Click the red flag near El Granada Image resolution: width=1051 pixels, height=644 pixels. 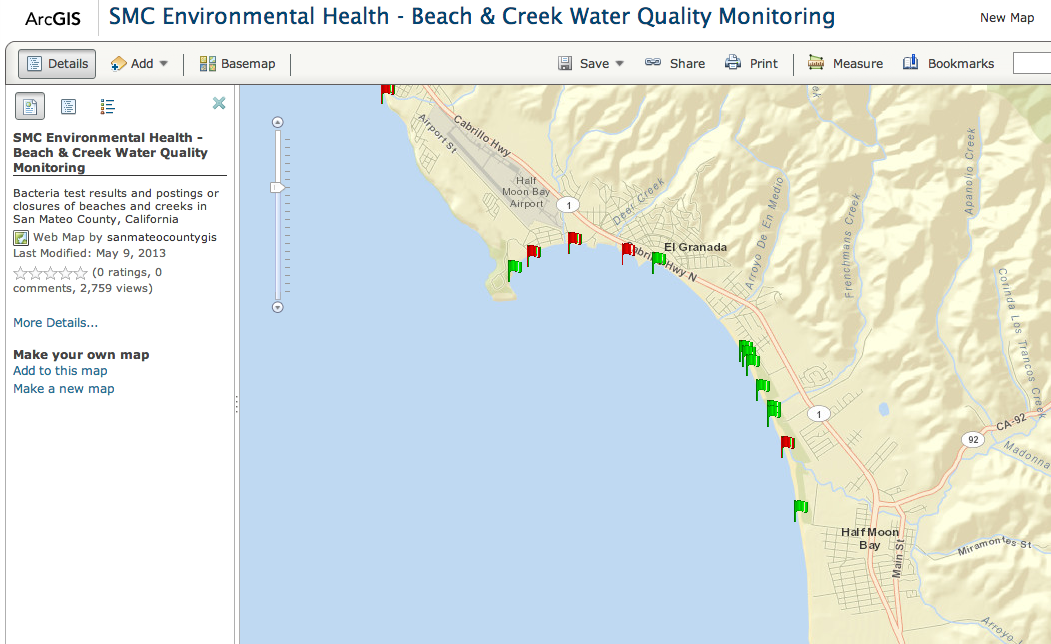point(627,253)
